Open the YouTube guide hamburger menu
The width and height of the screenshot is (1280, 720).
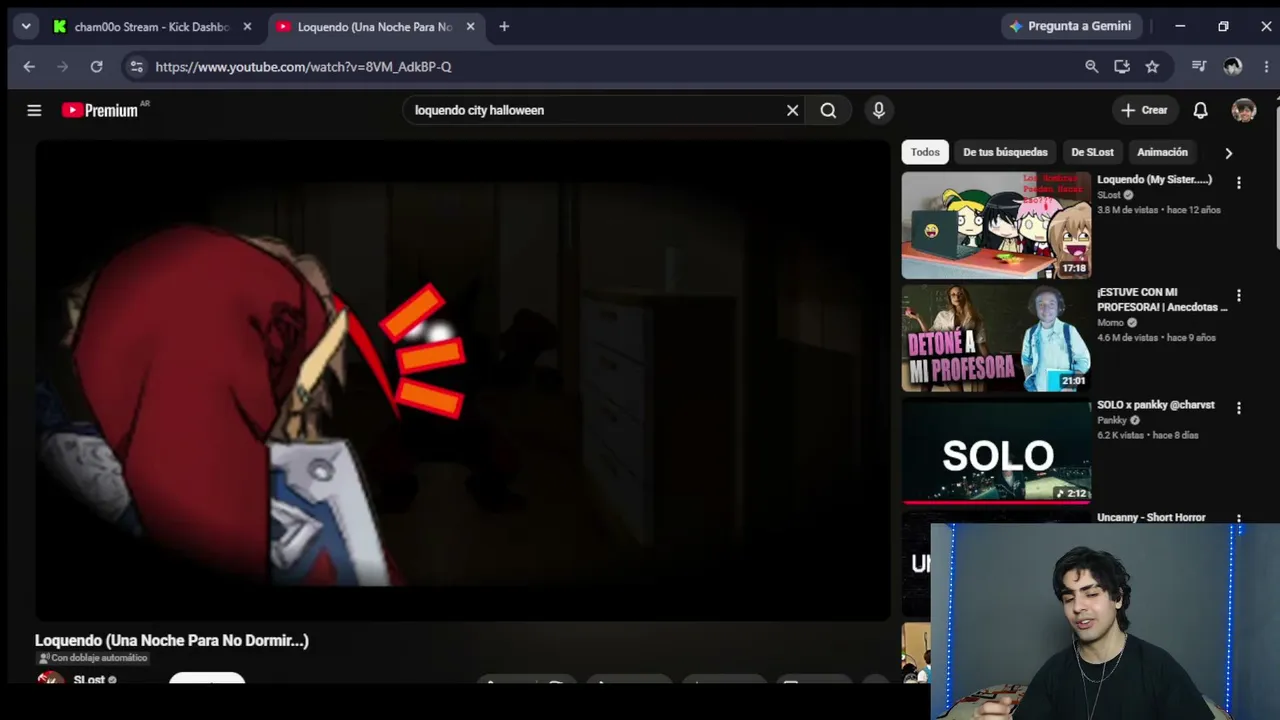click(34, 110)
